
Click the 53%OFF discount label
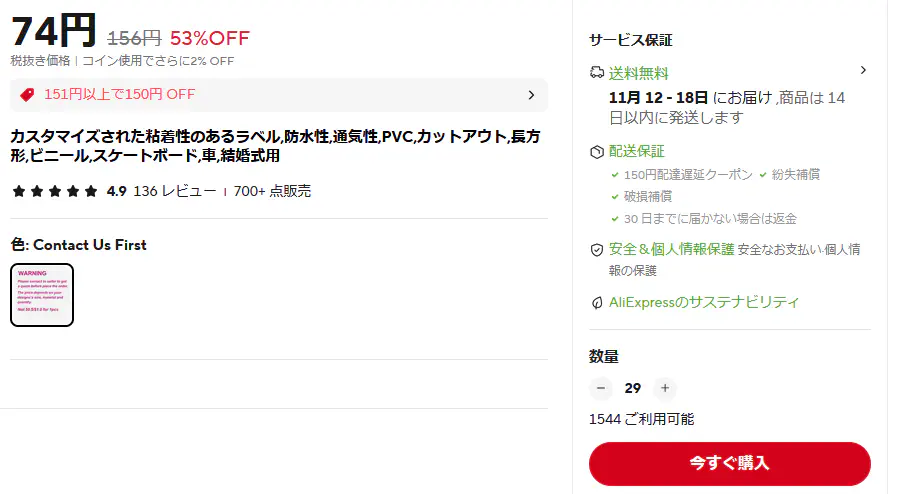[209, 38]
